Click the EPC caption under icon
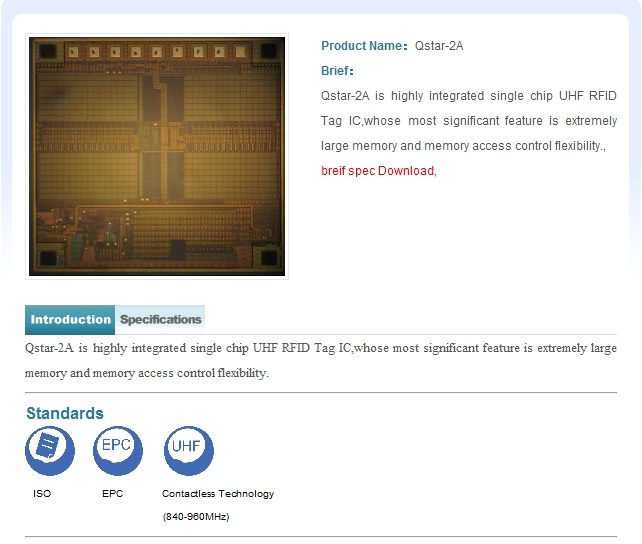The image size is (642, 544). 113,494
